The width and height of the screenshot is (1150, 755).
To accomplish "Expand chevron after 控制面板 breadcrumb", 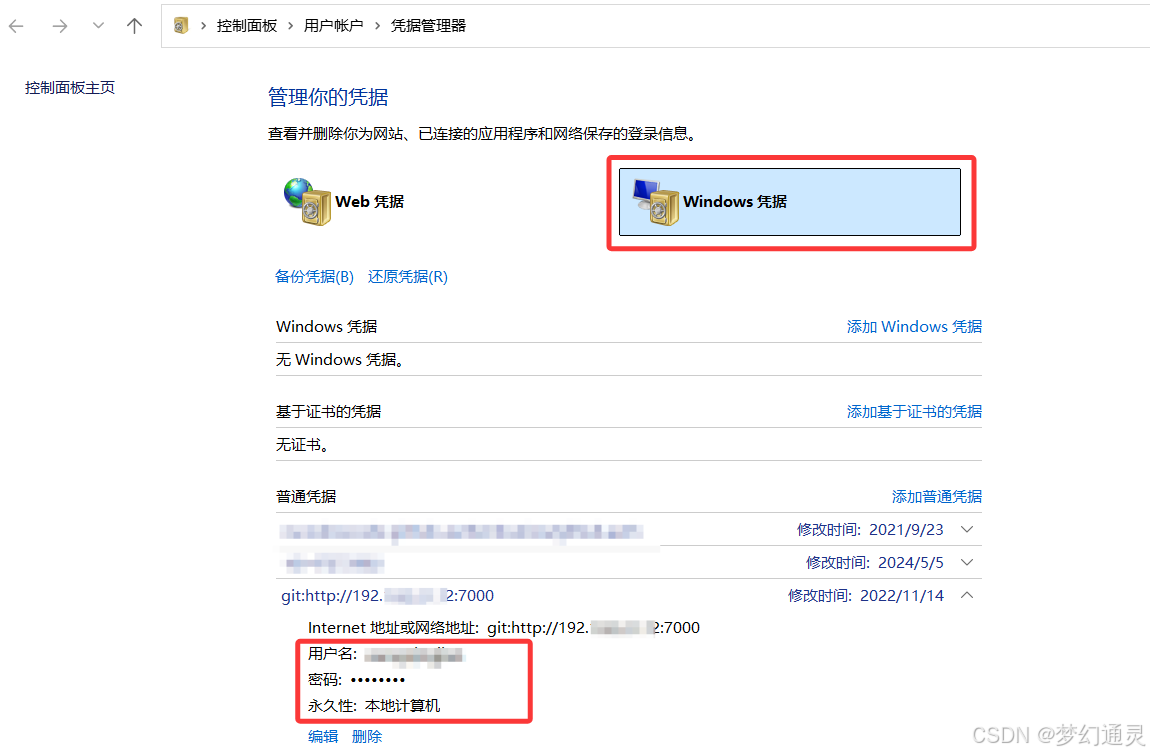I will (x=290, y=26).
